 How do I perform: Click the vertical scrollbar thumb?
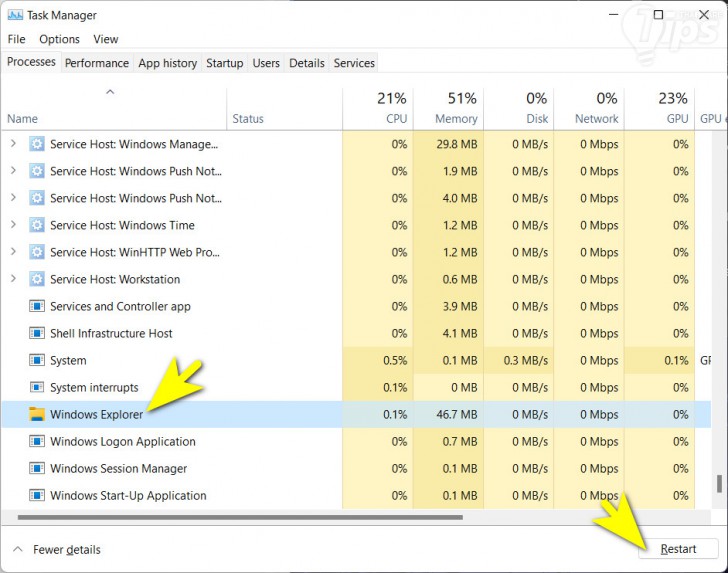click(x=719, y=483)
